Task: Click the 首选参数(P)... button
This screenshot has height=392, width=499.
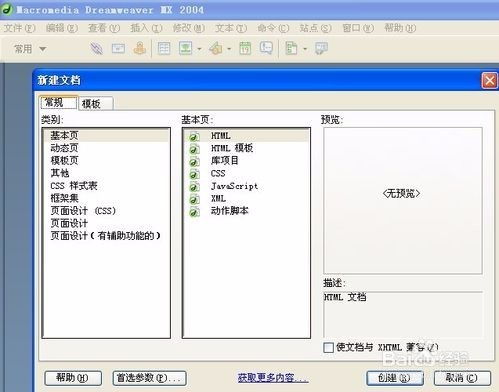Action: tap(149, 378)
